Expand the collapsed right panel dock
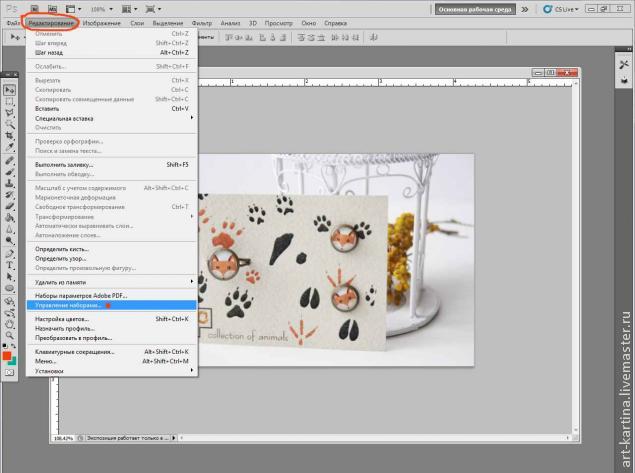Screen dimensions: 635x473 (x=629, y=49)
